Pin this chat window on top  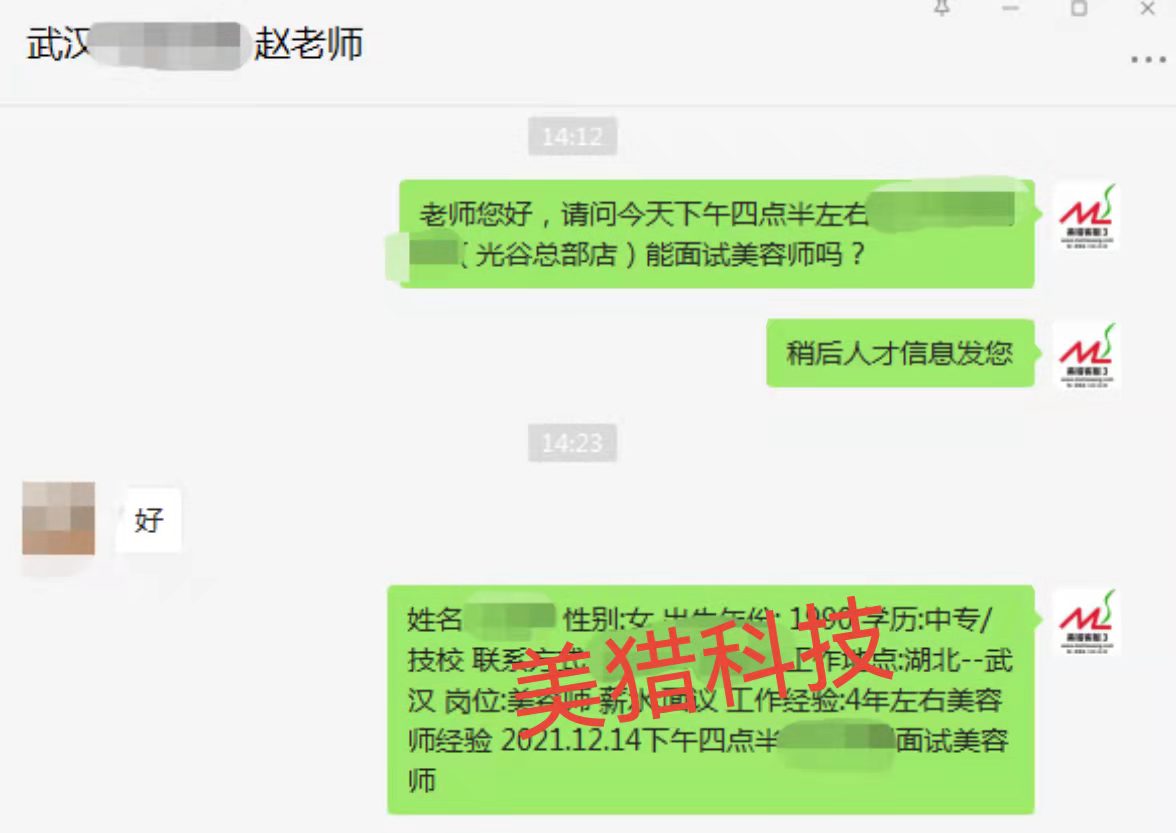point(942,7)
